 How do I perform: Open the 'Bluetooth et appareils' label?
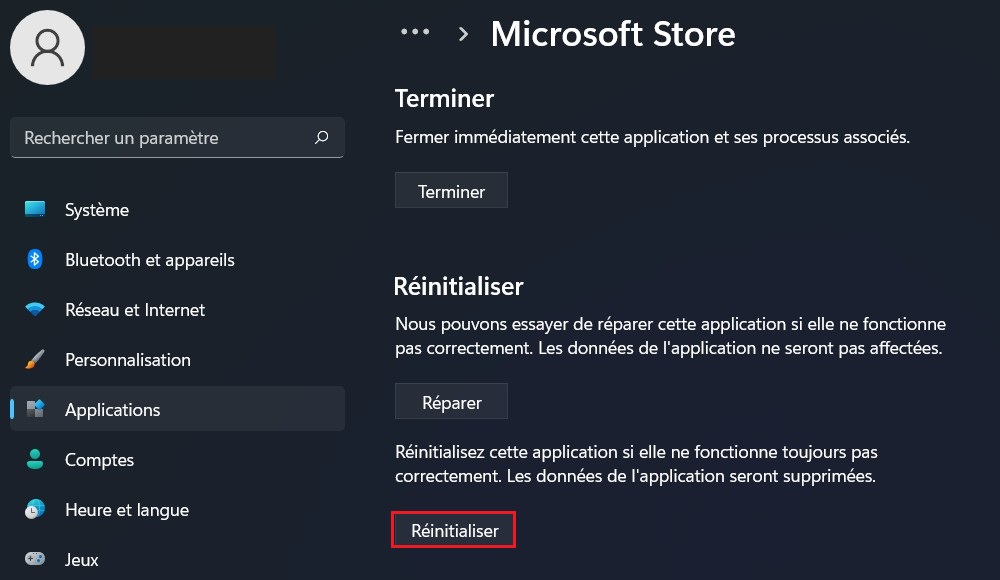click(150, 260)
